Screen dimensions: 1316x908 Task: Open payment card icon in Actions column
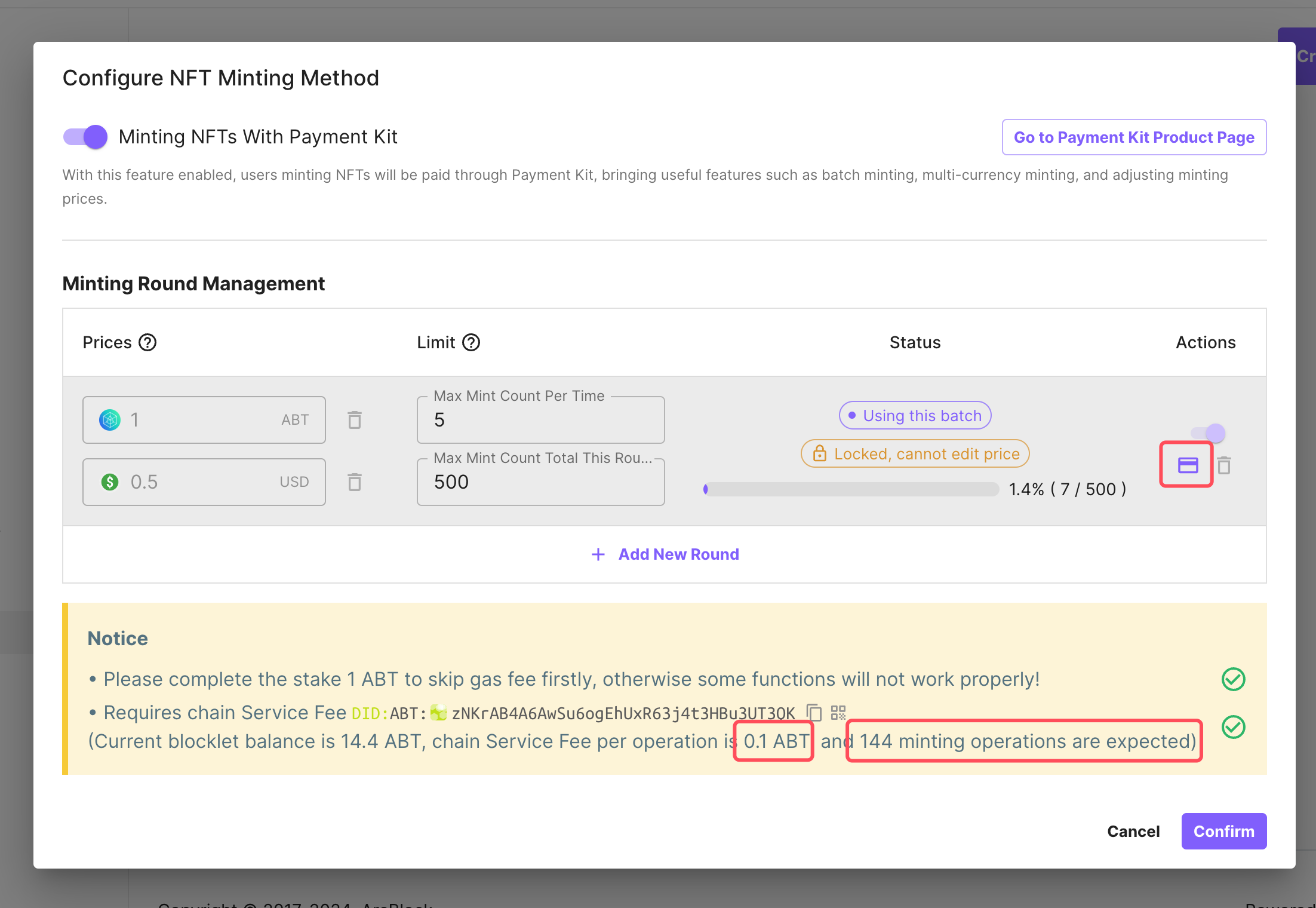tap(1188, 465)
